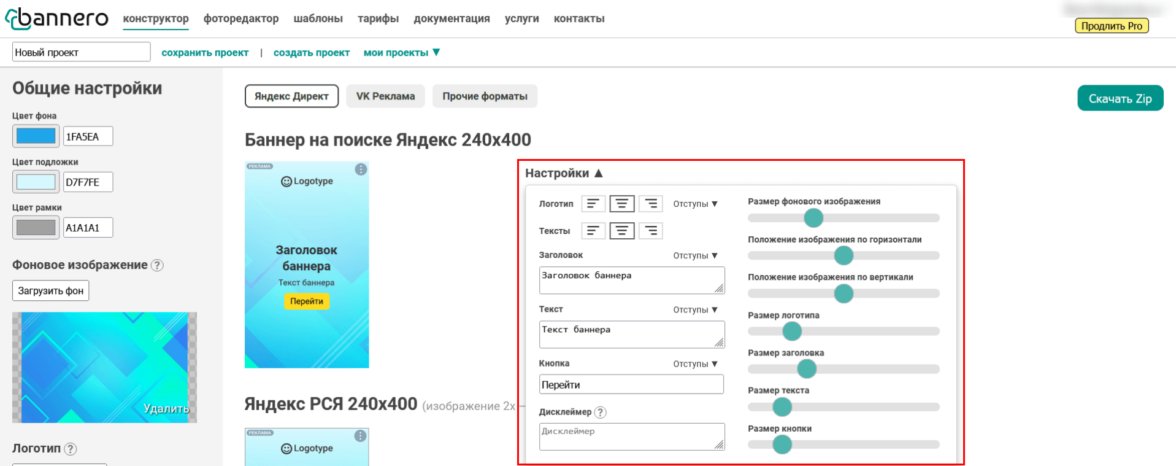1176x466 pixels.
Task: Align banner texts to the right
Action: coord(651,231)
